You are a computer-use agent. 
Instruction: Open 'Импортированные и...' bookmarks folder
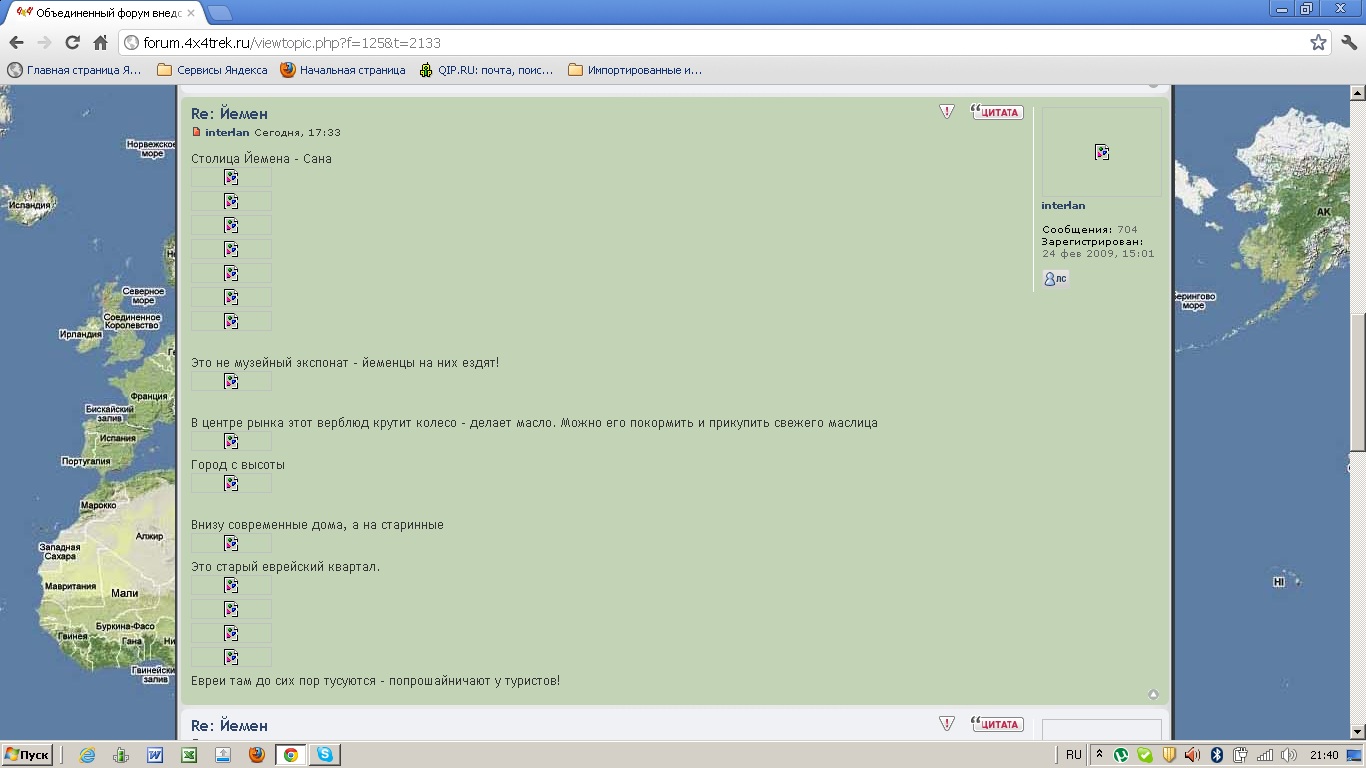(635, 70)
